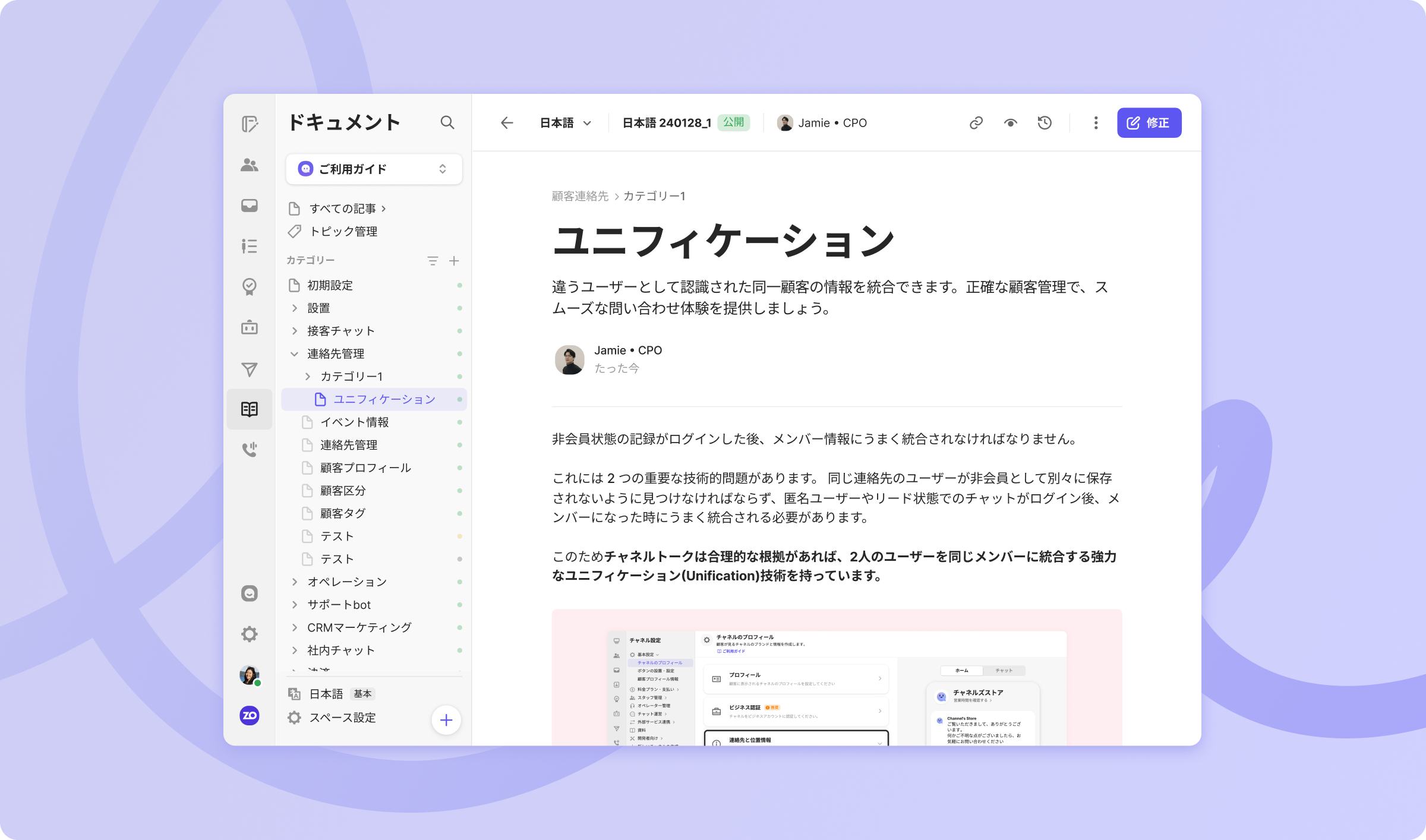Viewport: 1426px width, 840px height.
Task: Open the marketing paper-plane icon
Action: [249, 370]
